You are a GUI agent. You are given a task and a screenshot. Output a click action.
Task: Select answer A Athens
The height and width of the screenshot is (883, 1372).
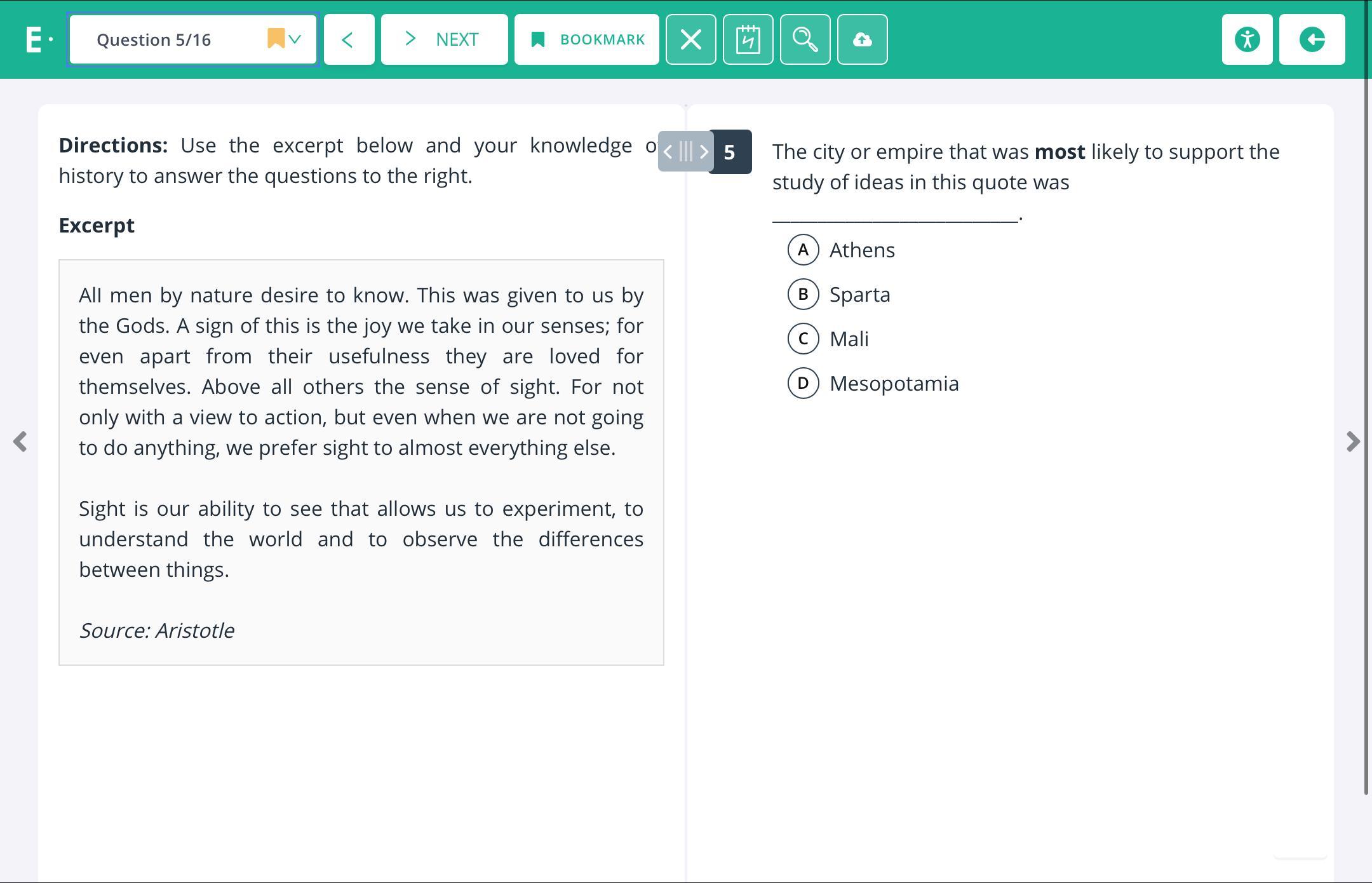[803, 250]
